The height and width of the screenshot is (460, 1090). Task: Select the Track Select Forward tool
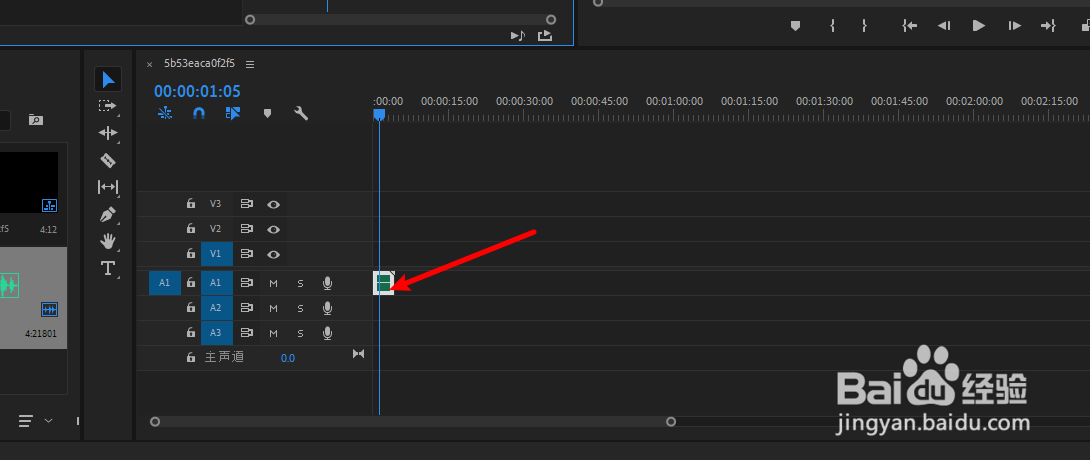pyautogui.click(x=107, y=106)
